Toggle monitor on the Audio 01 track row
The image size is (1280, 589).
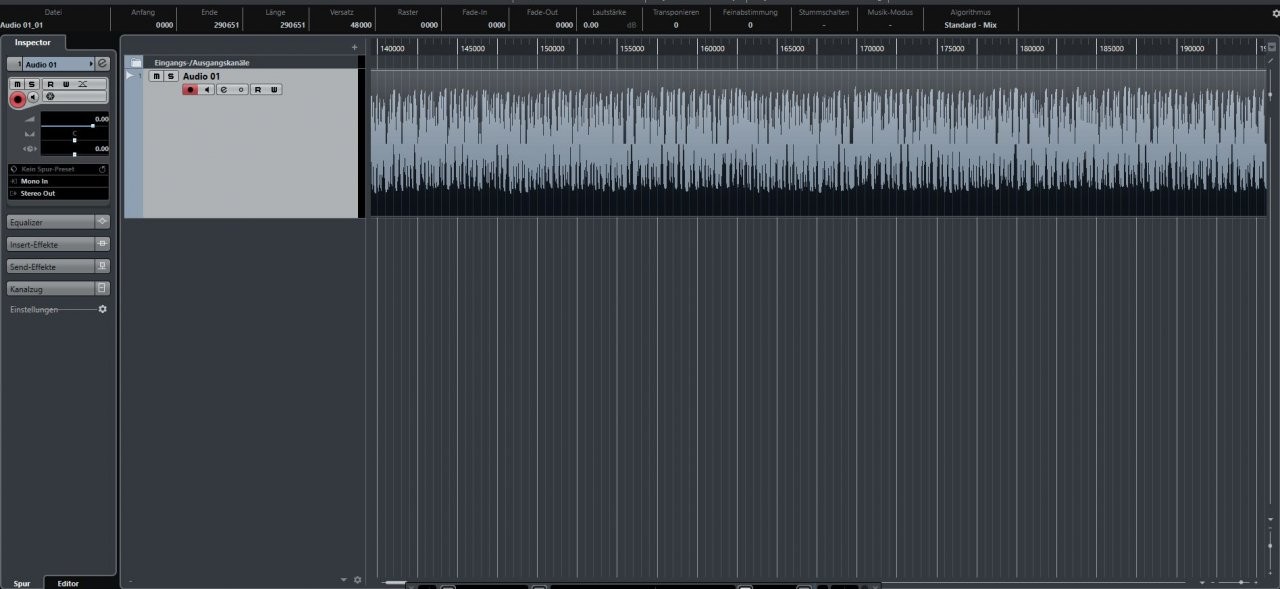click(x=207, y=90)
